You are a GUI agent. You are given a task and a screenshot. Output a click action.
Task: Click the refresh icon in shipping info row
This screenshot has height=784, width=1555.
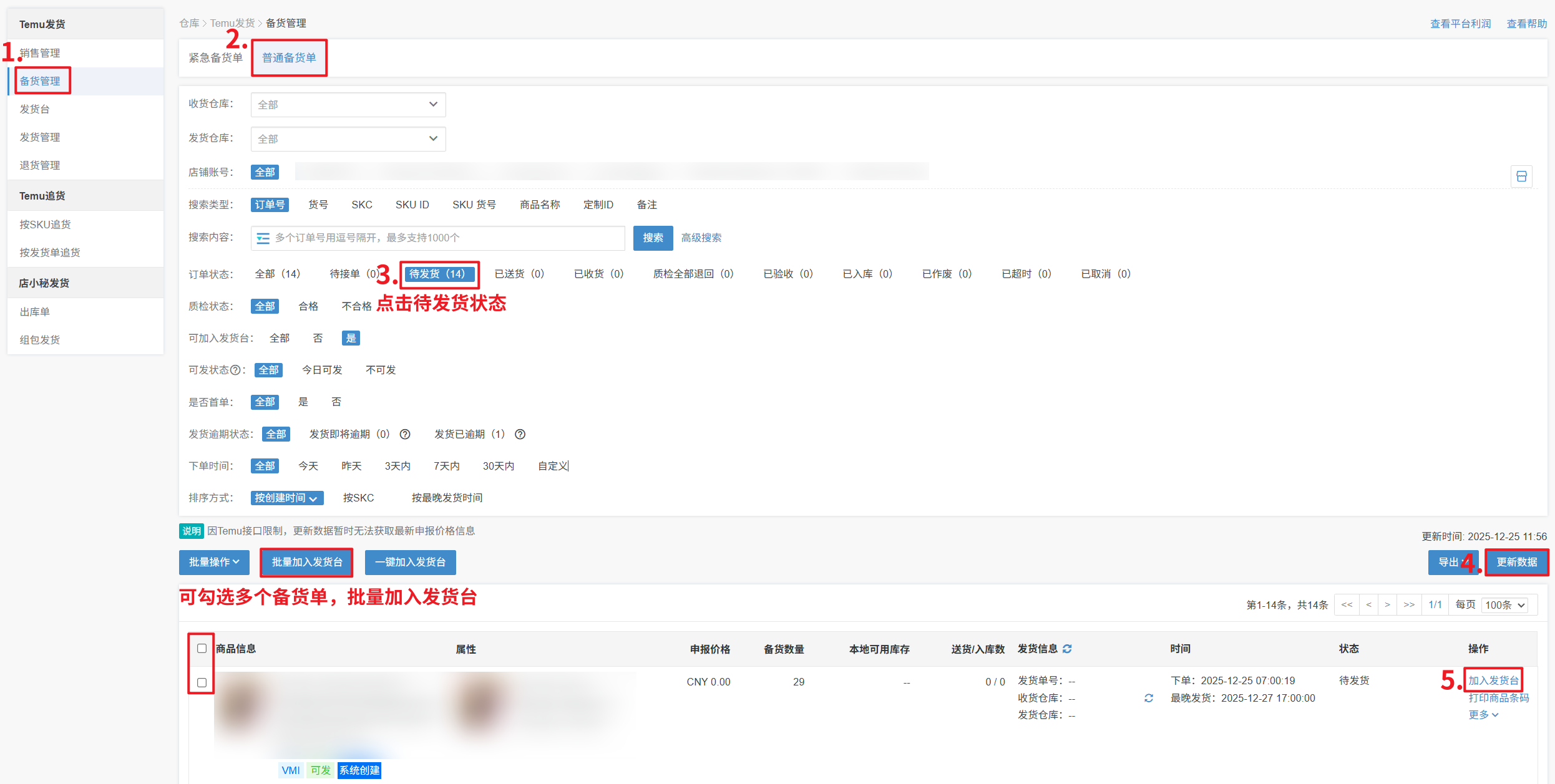pos(1148,698)
